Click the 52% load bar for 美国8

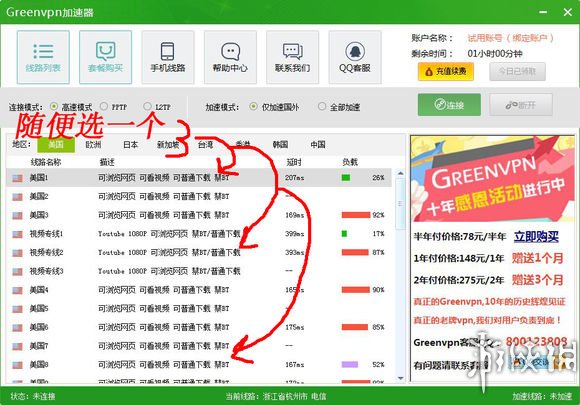pos(350,365)
